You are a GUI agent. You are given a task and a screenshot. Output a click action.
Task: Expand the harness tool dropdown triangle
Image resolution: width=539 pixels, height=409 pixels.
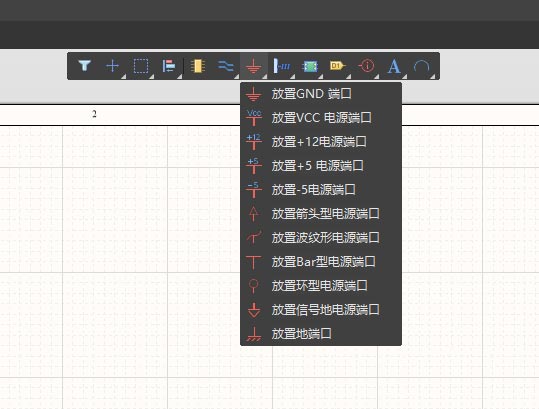(293, 77)
